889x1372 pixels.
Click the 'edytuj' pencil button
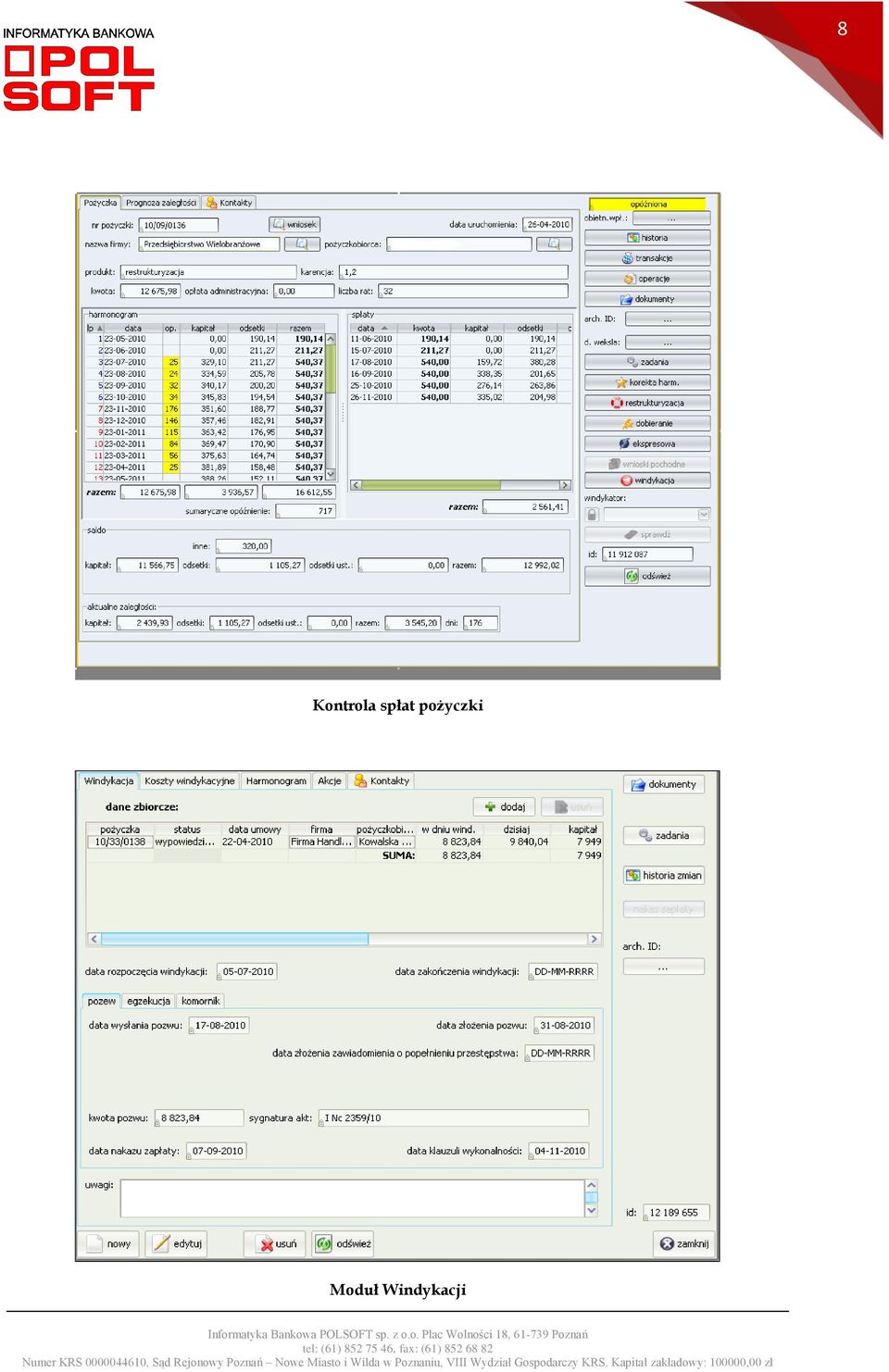[x=177, y=1243]
